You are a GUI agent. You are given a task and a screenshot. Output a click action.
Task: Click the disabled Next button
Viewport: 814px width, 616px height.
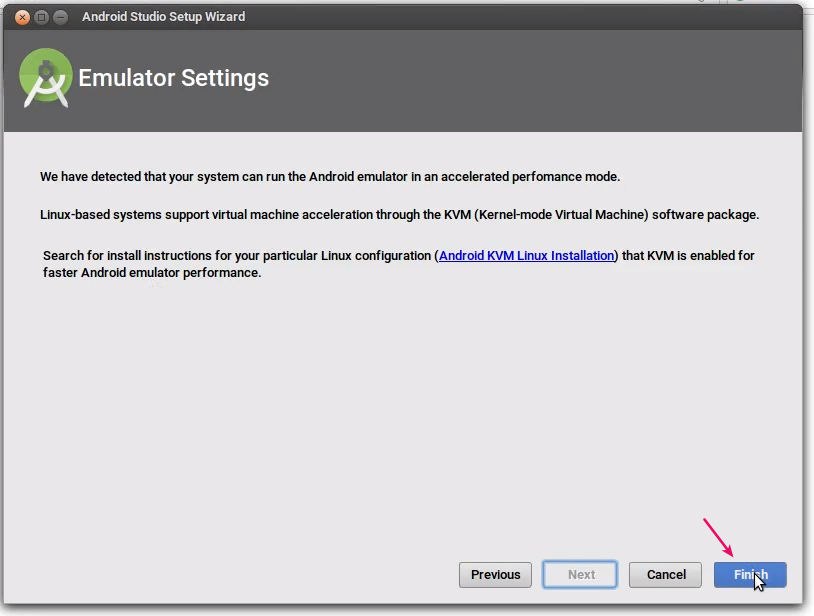click(x=580, y=574)
